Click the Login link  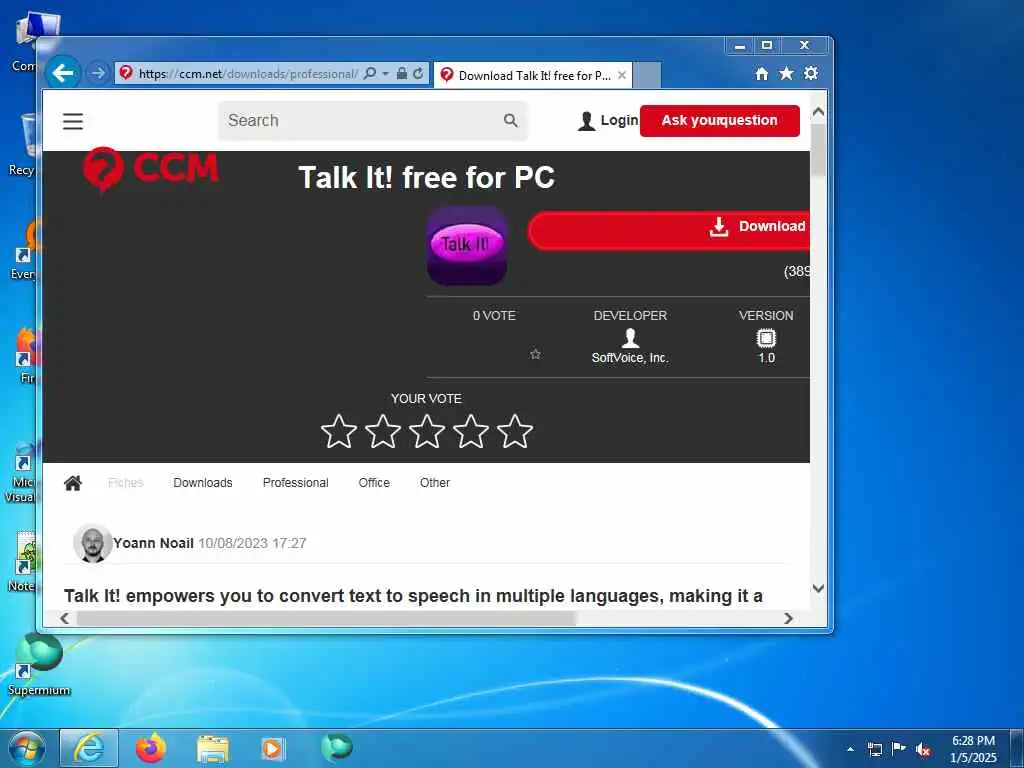click(619, 120)
